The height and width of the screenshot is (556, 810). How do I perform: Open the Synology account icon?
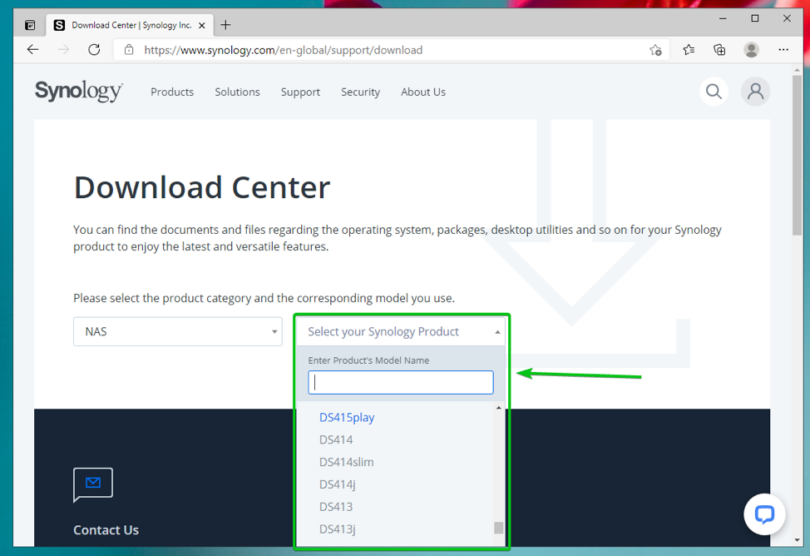[755, 91]
